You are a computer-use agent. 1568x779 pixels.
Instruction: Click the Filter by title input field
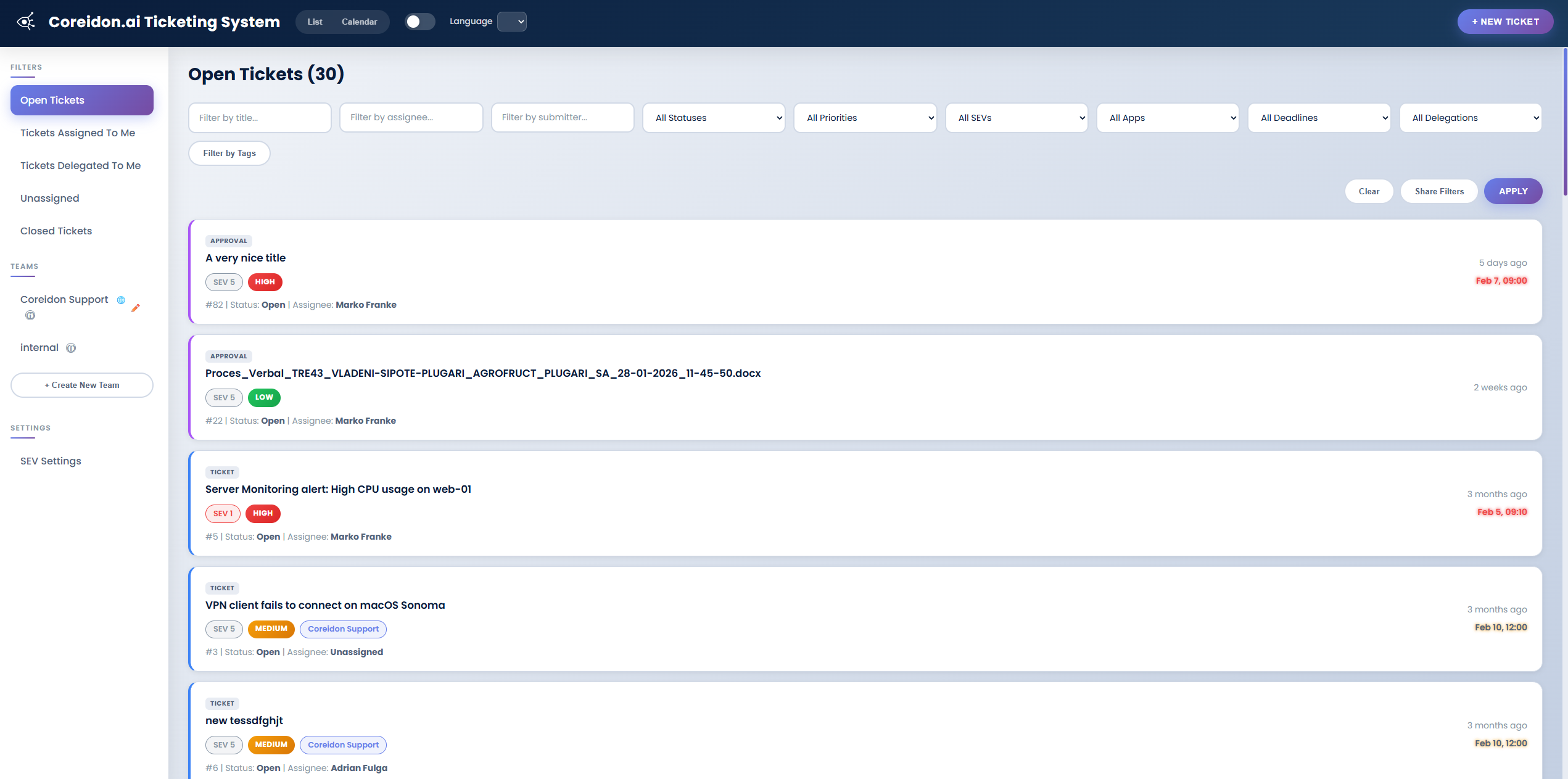click(259, 117)
